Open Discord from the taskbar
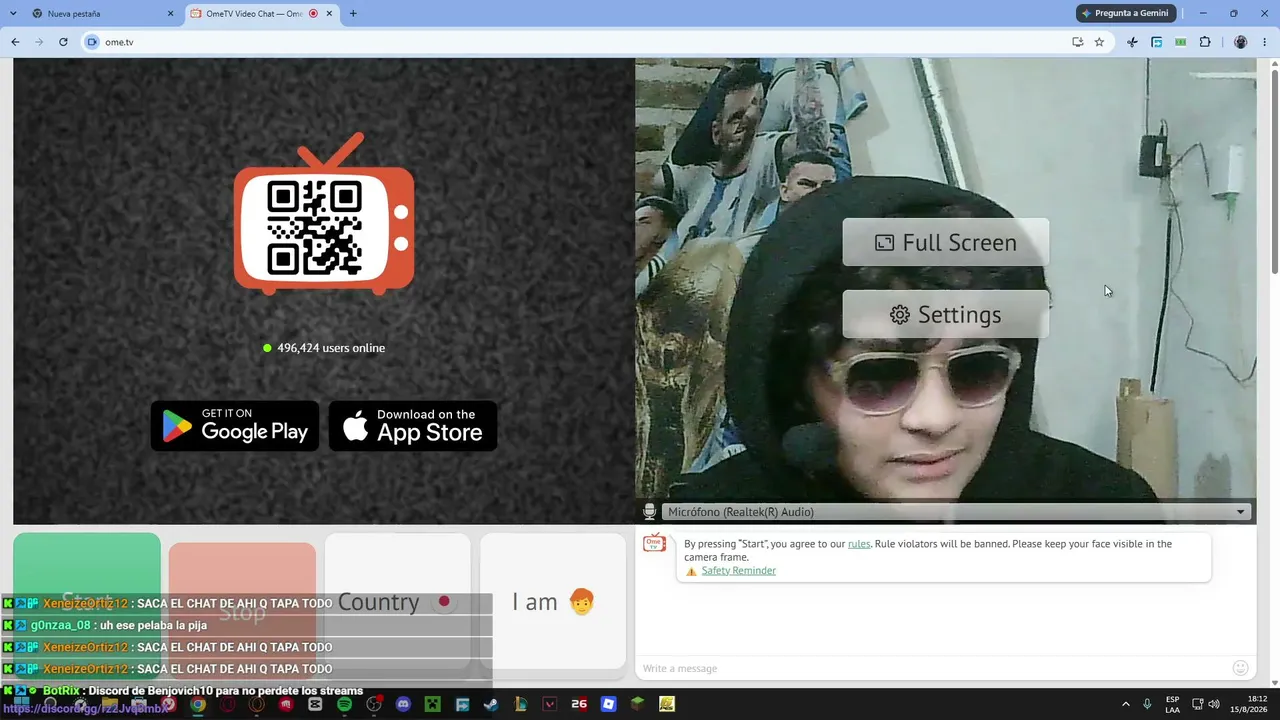Image resolution: width=1280 pixels, height=720 pixels. [x=403, y=704]
